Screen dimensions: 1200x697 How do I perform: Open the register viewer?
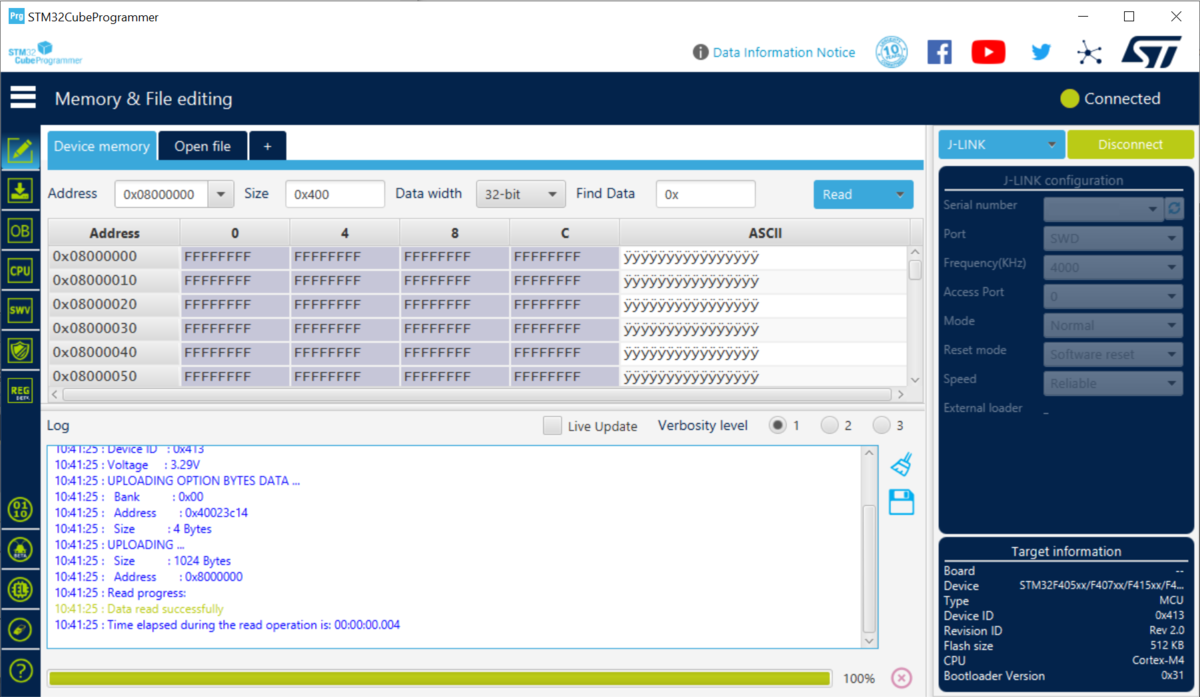(20, 390)
